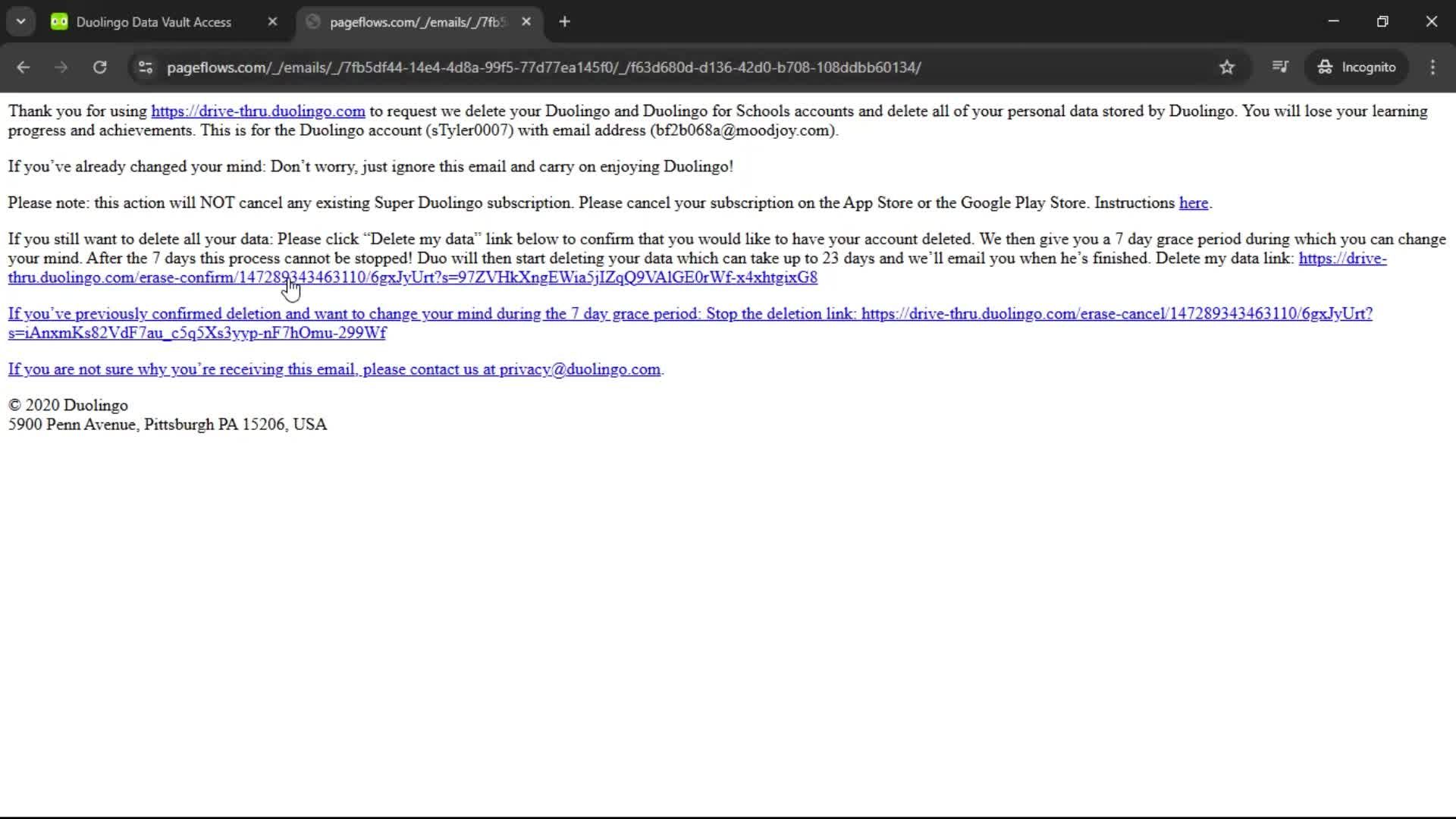Open Chrome three-dot menu
Image resolution: width=1456 pixels, height=819 pixels.
tap(1432, 67)
